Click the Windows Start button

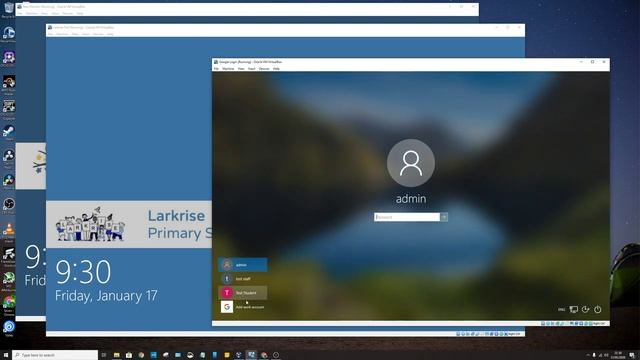[6, 355]
